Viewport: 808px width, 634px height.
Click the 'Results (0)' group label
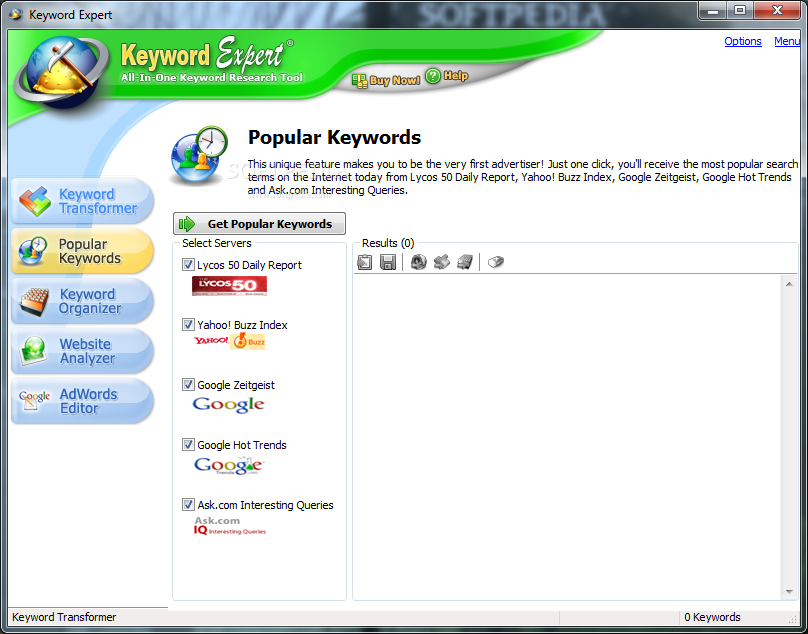tap(388, 243)
